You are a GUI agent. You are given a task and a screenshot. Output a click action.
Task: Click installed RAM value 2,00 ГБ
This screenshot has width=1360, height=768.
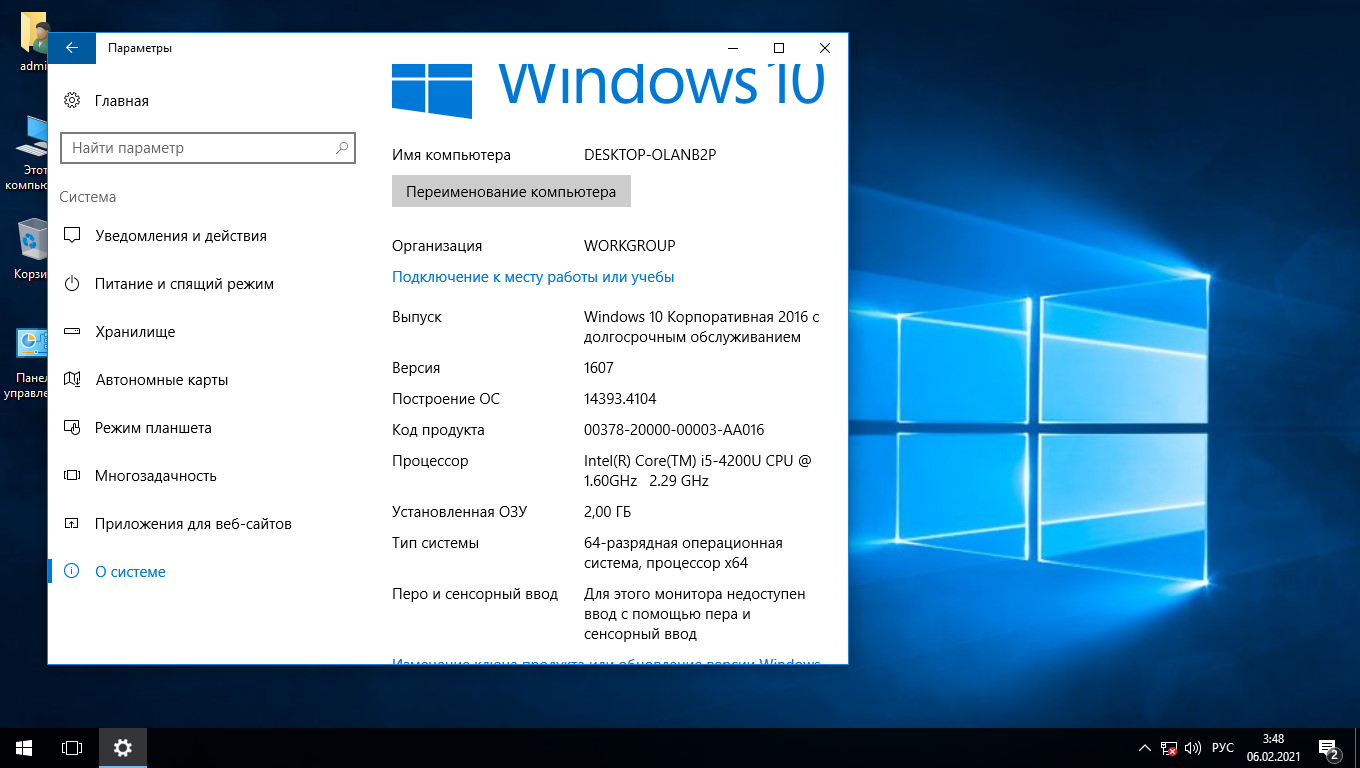pos(608,512)
